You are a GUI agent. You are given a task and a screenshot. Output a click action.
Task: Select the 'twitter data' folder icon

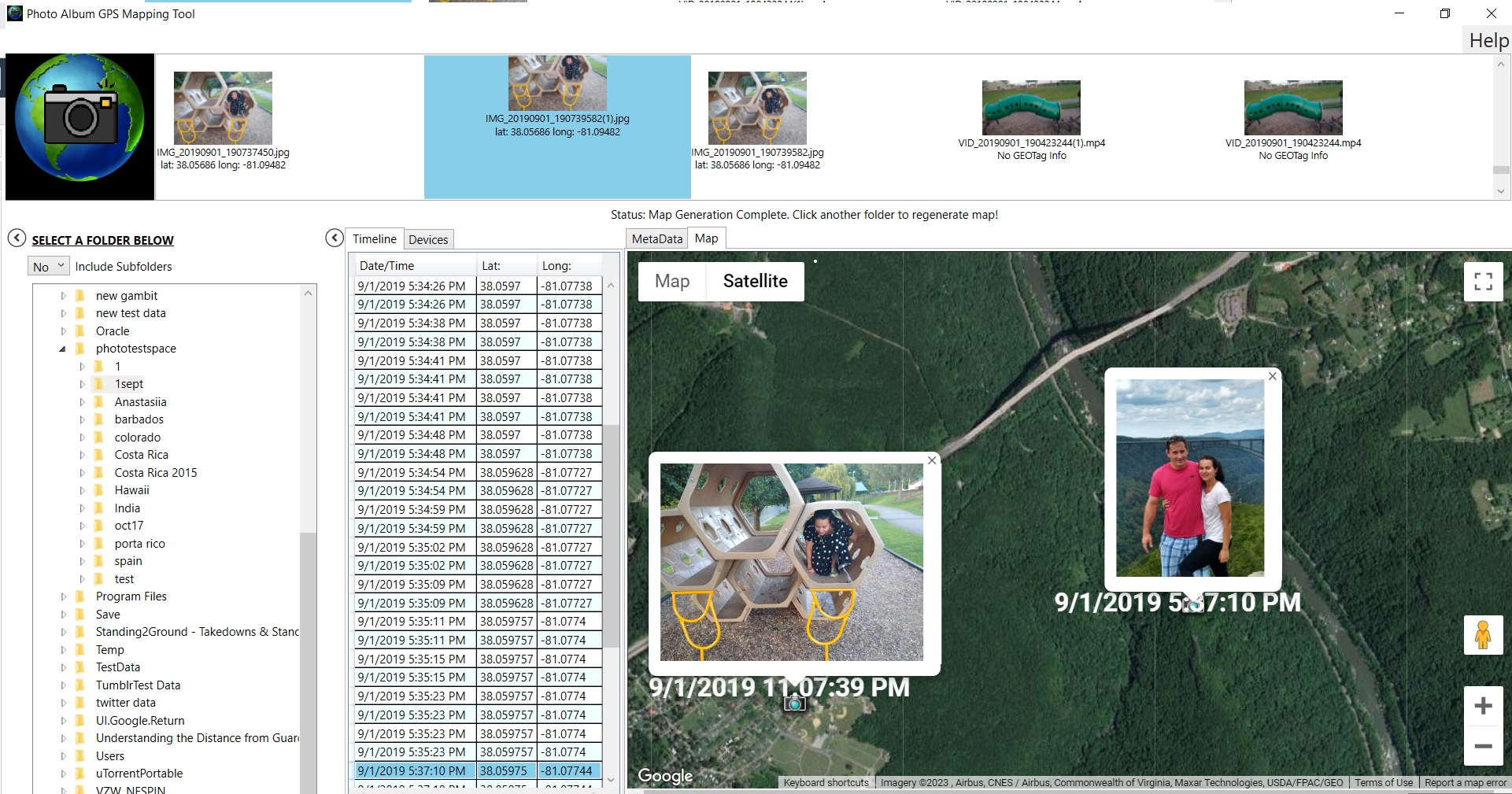[x=80, y=703]
